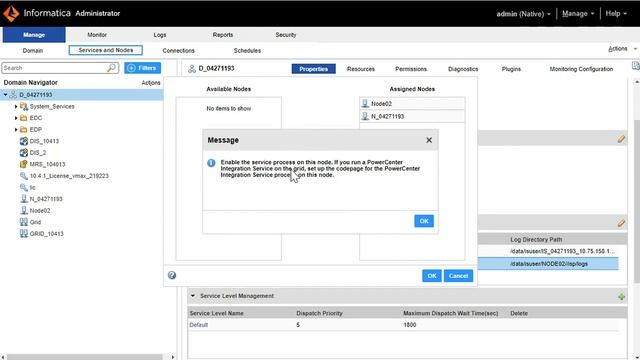Switch to the Monitor tab
This screenshot has height=360, width=640.
click(x=97, y=35)
